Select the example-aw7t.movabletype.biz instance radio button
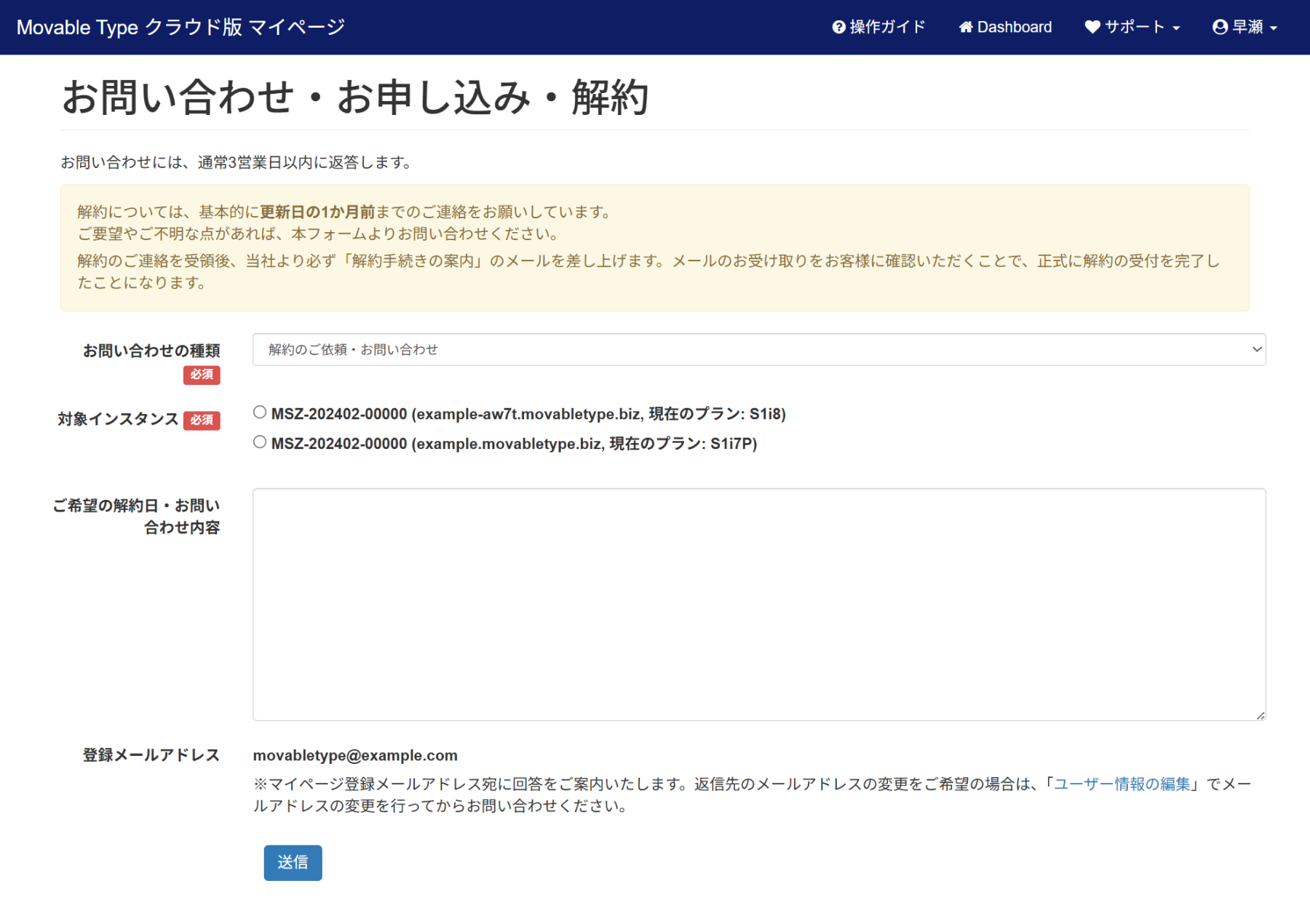The height and width of the screenshot is (924, 1310). (260, 413)
